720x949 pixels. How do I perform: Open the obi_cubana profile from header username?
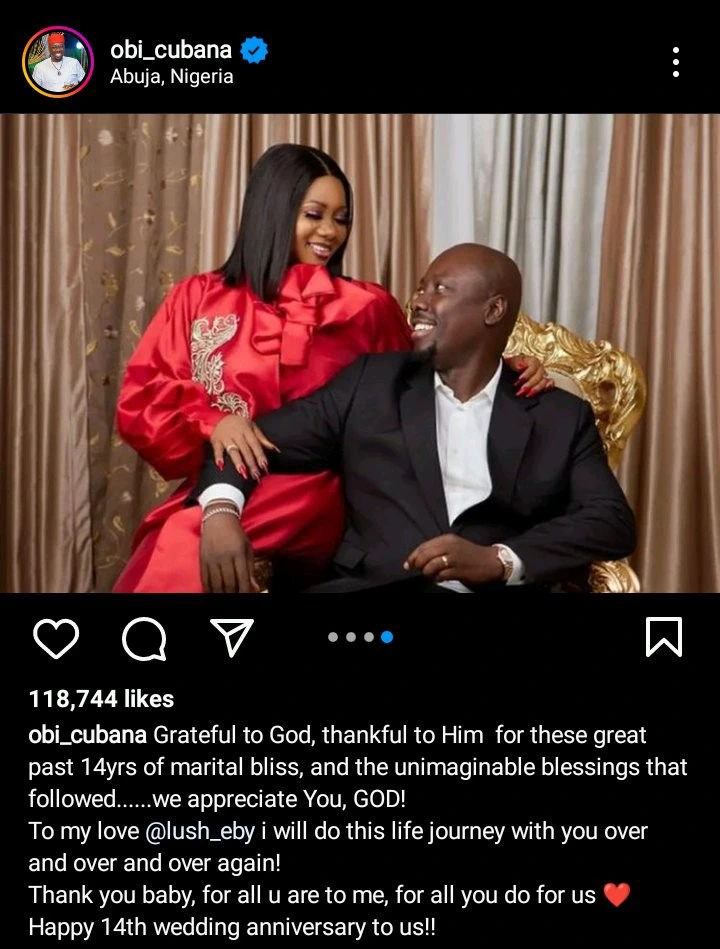click(171, 50)
